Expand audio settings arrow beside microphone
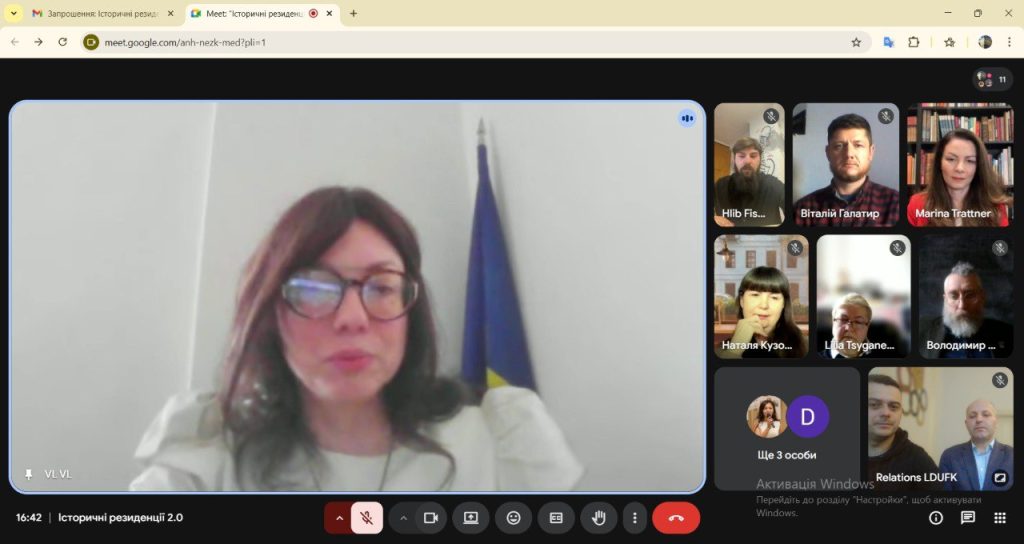 [339, 518]
